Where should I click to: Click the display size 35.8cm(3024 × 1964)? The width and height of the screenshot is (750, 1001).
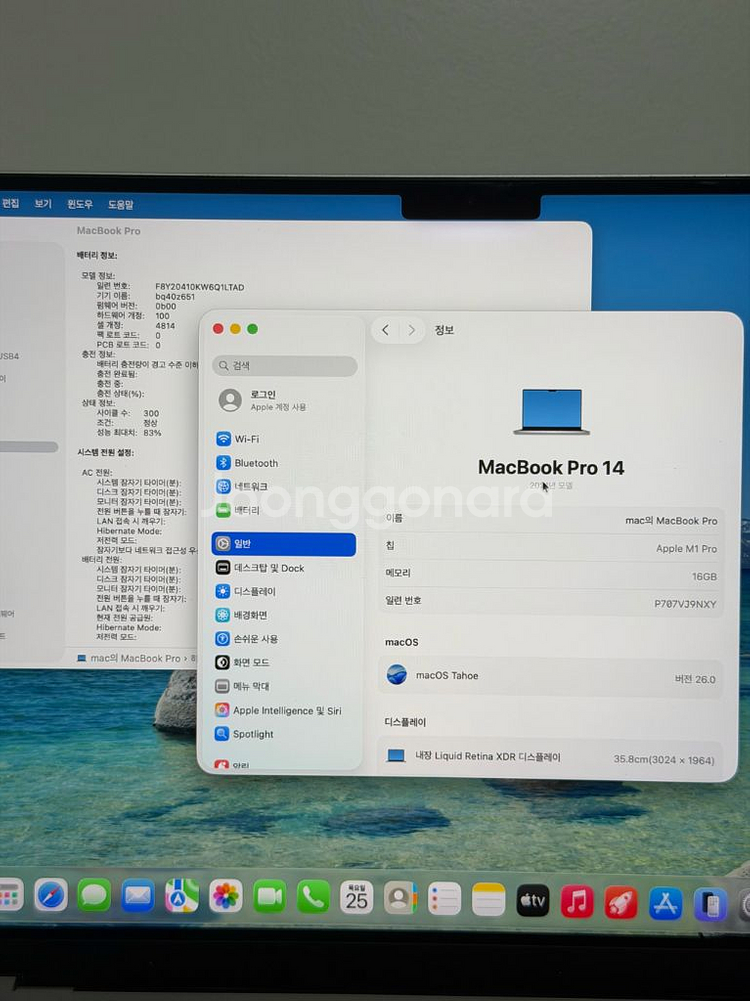[x=664, y=760]
